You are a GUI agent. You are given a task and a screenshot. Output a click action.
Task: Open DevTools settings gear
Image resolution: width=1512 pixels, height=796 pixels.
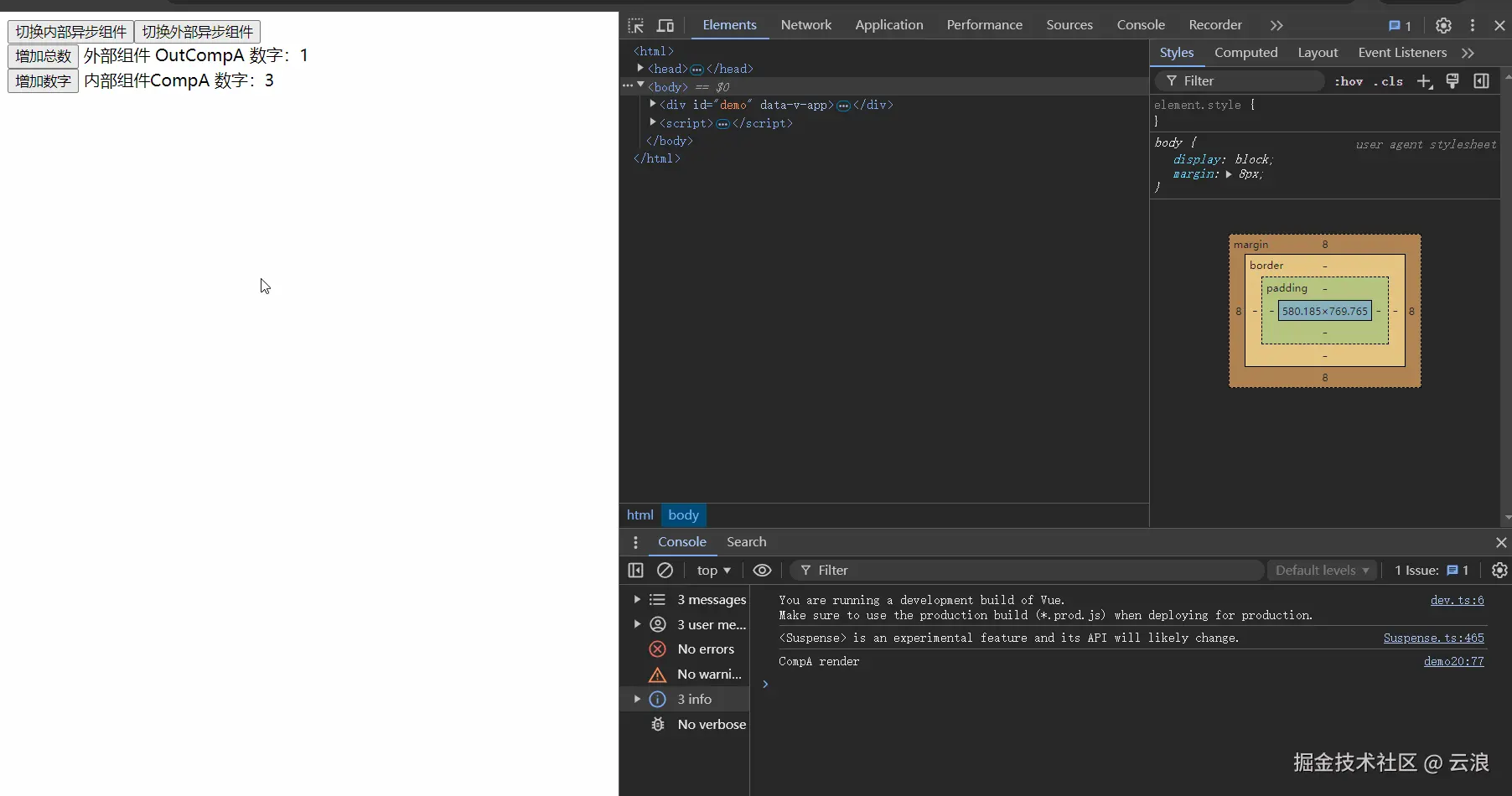[x=1444, y=25]
